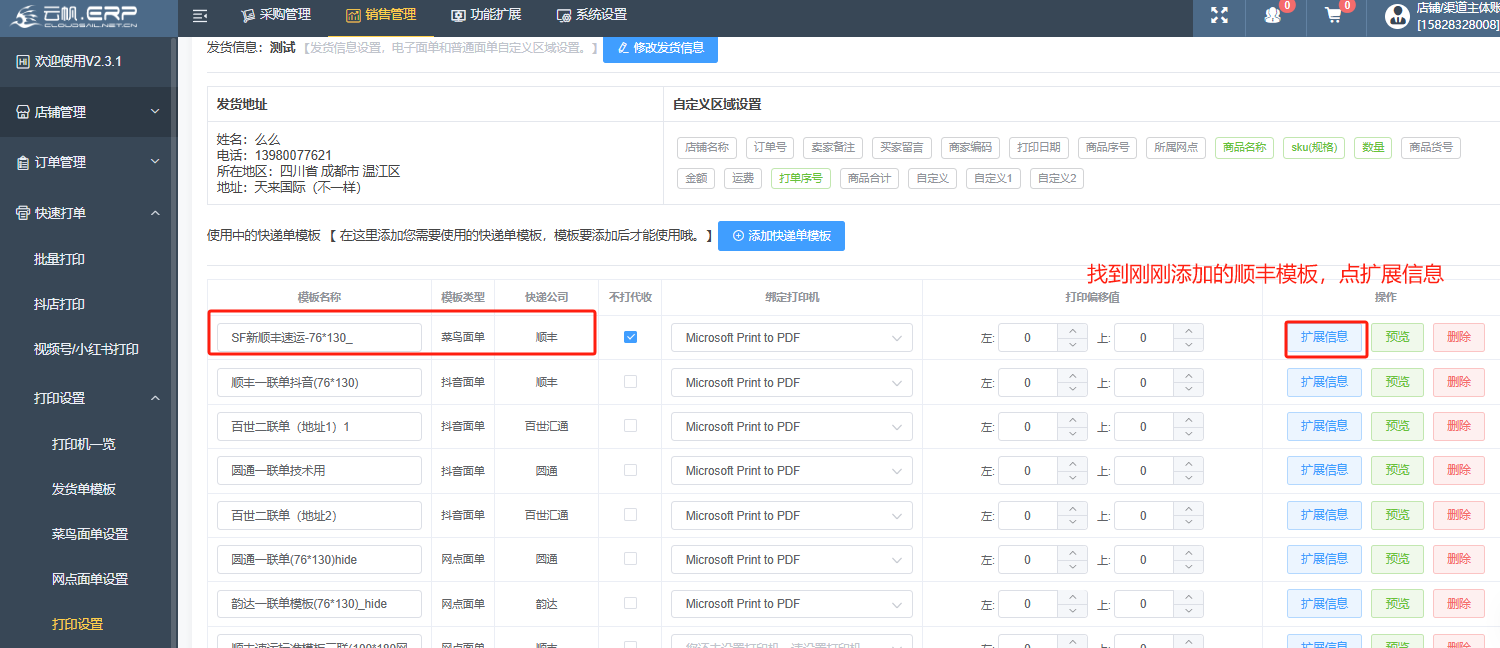Click the 百世二联单（地址2） template name field
Image resolution: width=1500 pixels, height=648 pixels.
coord(319,515)
